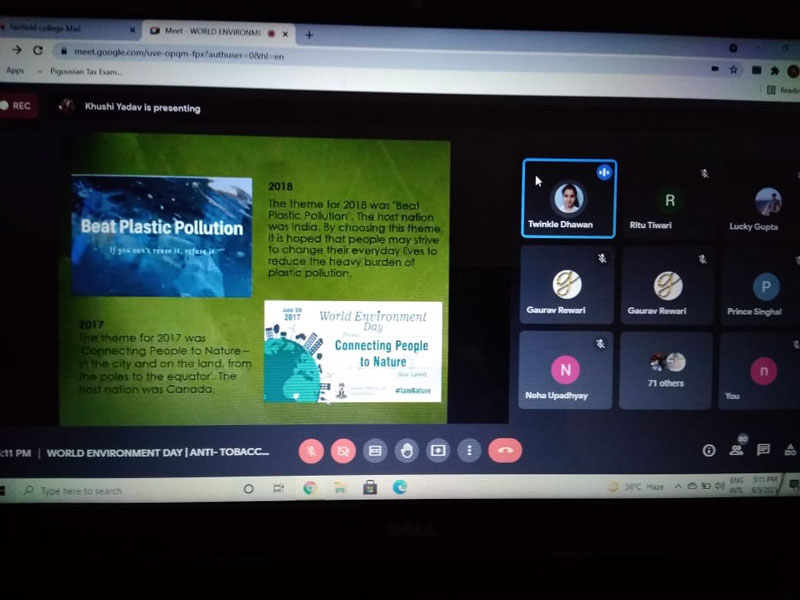Reload the page with the refresh button

[38, 50]
